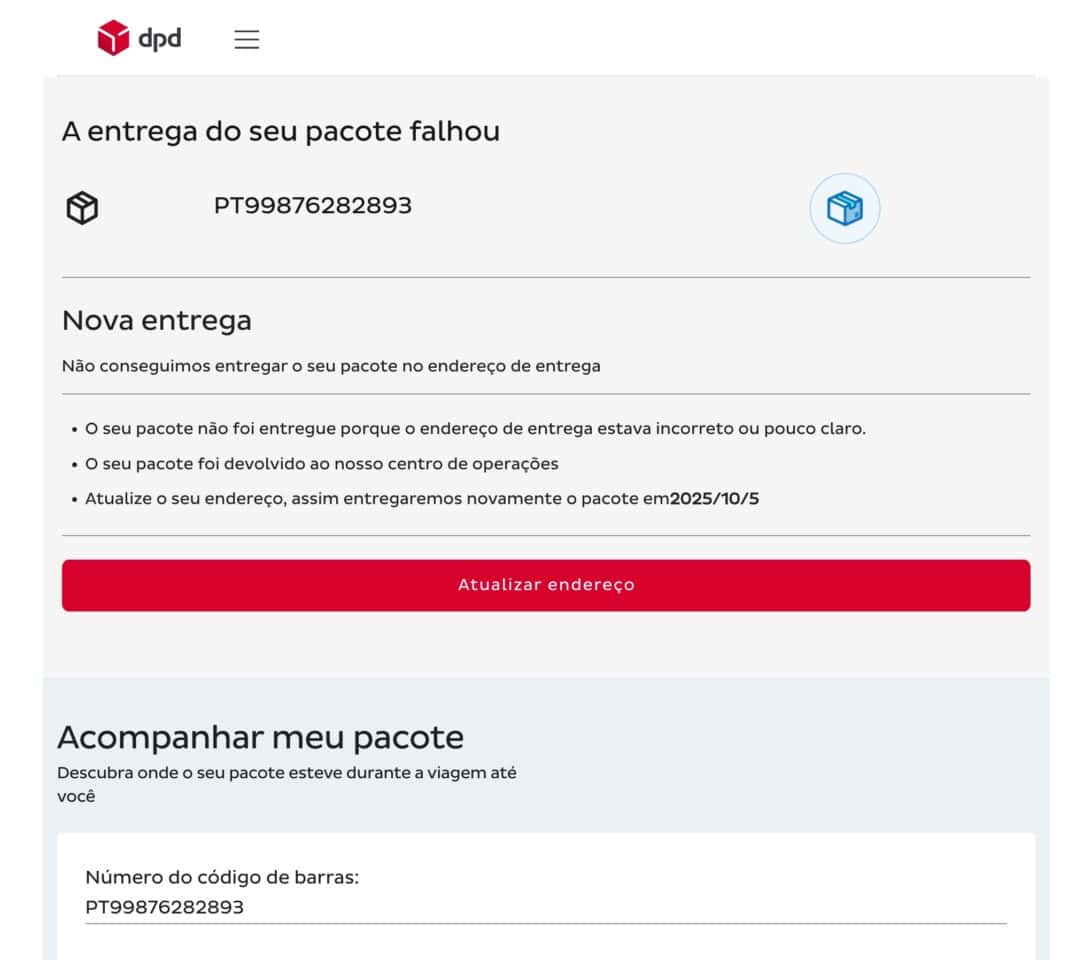Screen dimensions: 1068x960
Task: Click the "Nova entrega" section heading
Action: tap(157, 320)
